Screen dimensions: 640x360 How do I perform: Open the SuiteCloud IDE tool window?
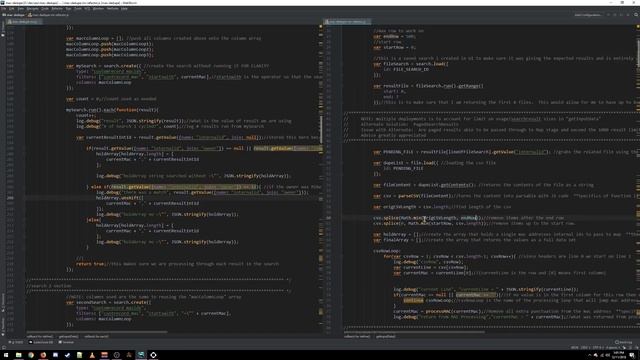(x=41, y=342)
